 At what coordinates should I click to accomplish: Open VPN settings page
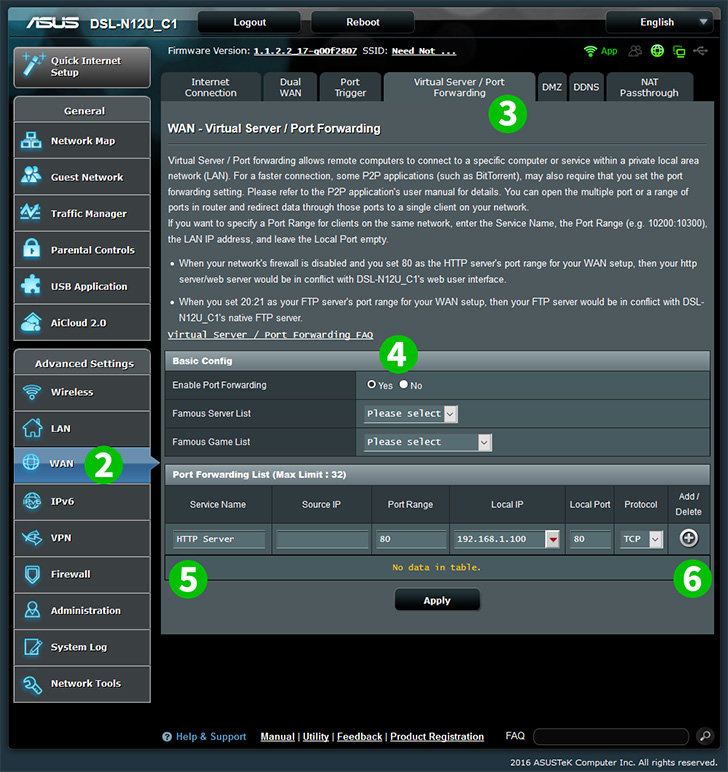pos(82,538)
